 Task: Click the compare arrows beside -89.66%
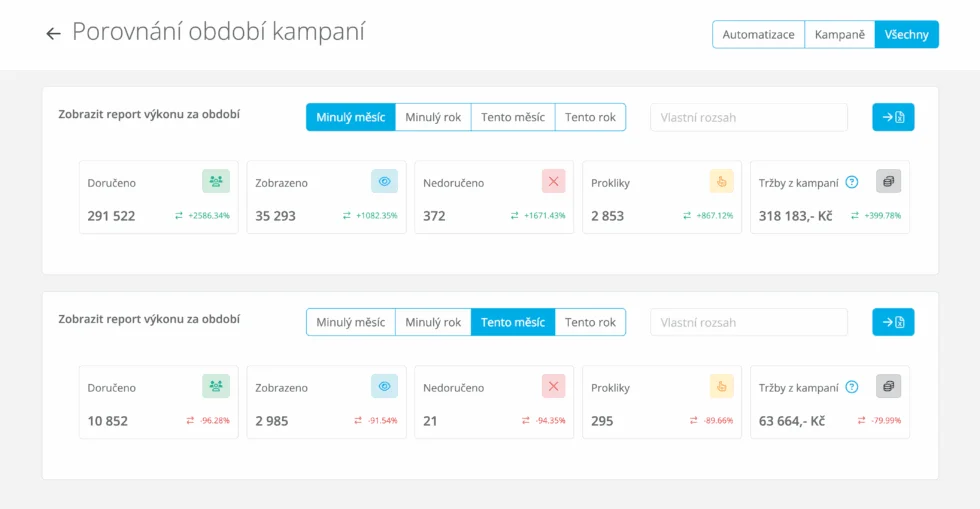point(694,421)
